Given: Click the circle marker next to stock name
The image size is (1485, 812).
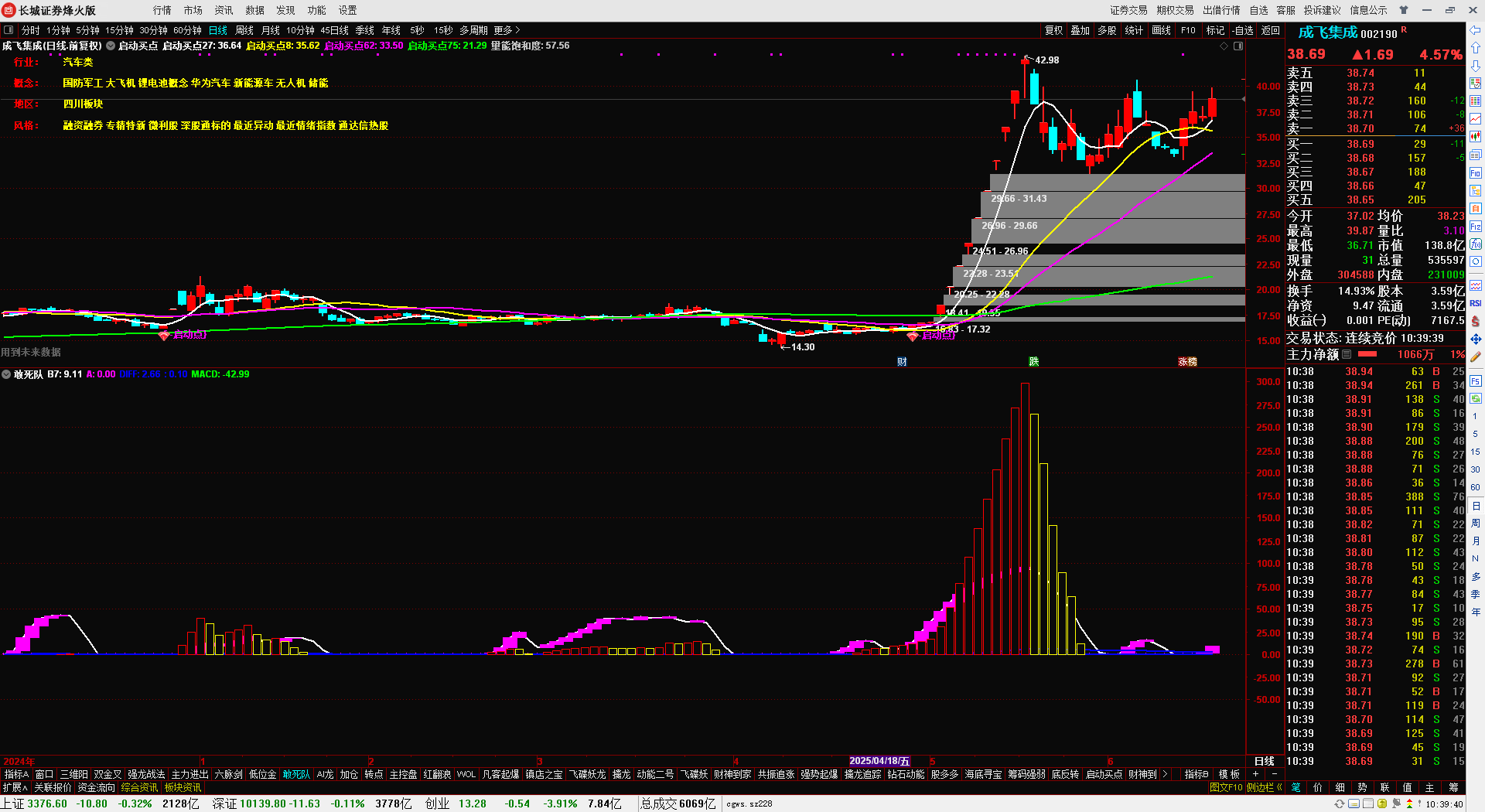Looking at the screenshot, I should click(111, 46).
